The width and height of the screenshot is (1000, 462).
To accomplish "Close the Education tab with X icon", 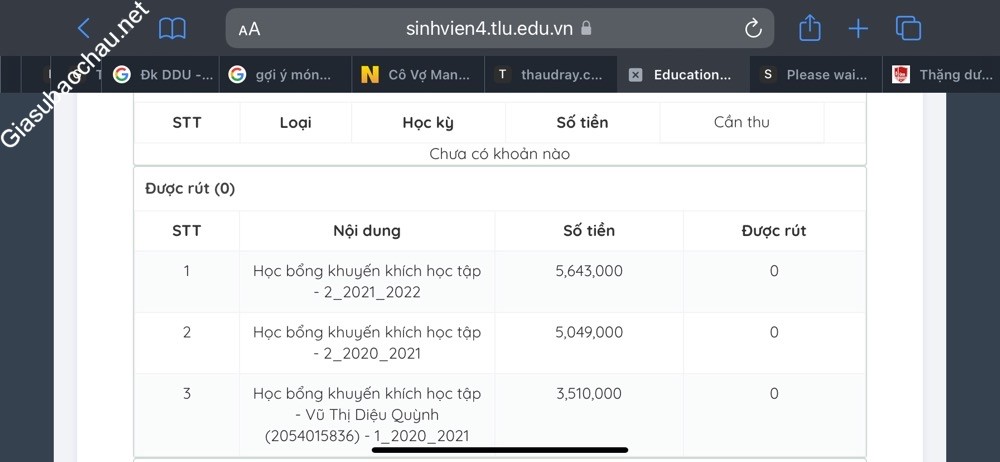I will 635,75.
